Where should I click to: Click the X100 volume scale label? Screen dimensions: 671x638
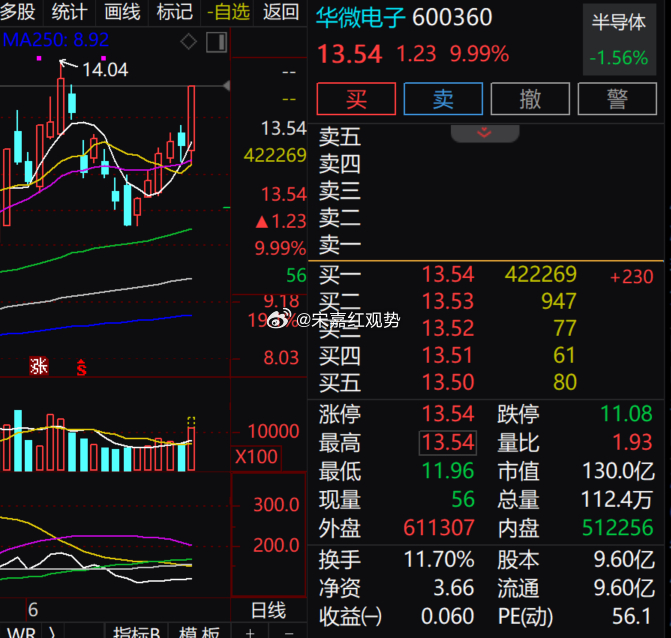pos(256,457)
